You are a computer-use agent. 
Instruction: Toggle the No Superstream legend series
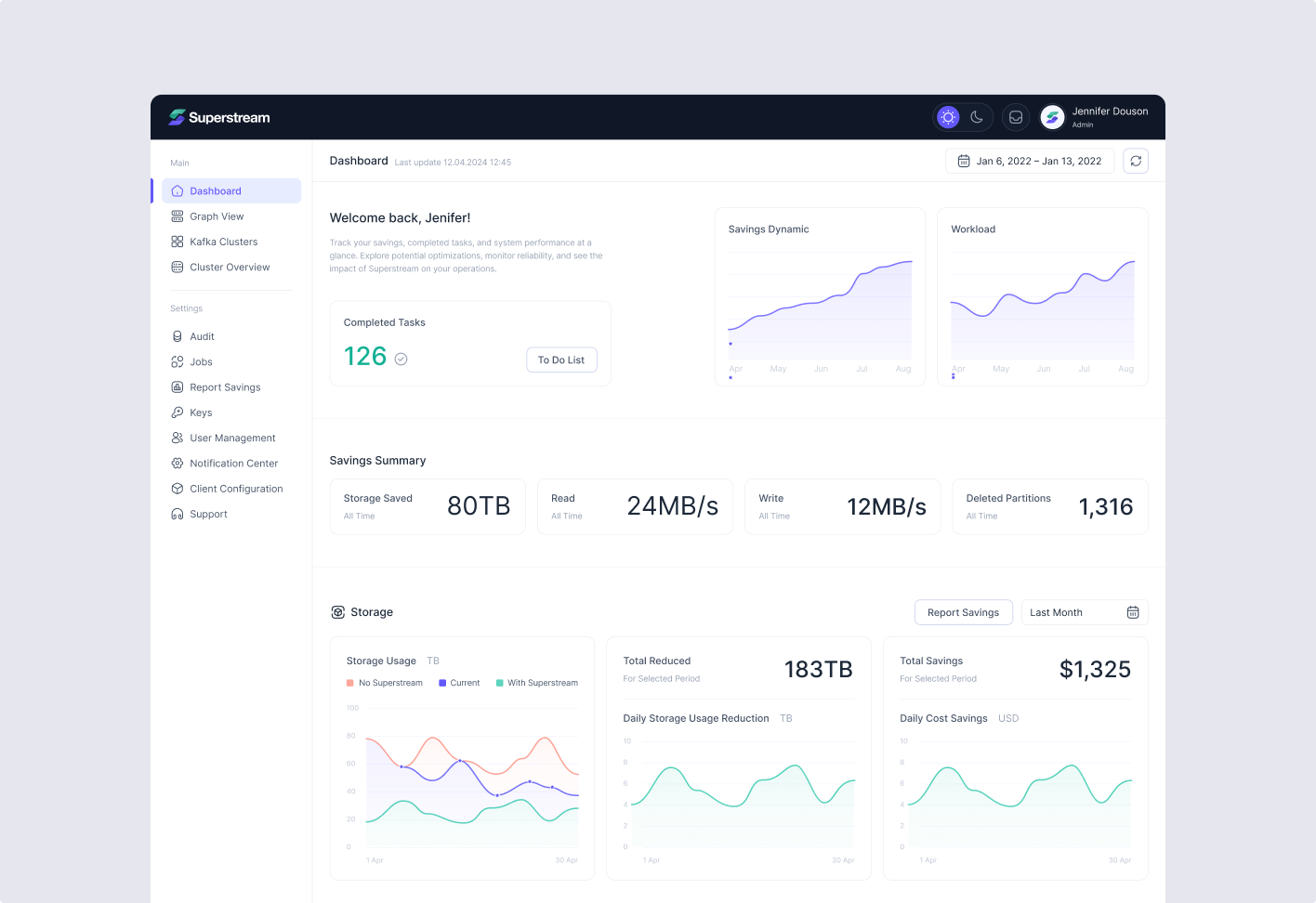click(384, 683)
